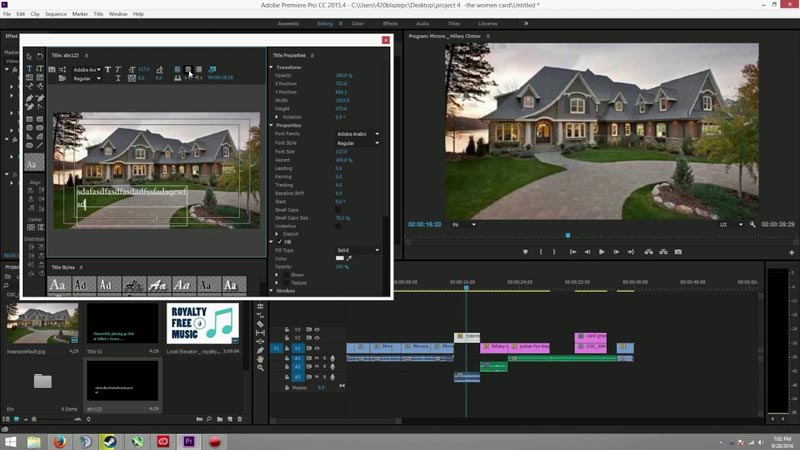800x450 pixels.
Task: Click the eyedropper next to Fill Color
Action: [349, 258]
